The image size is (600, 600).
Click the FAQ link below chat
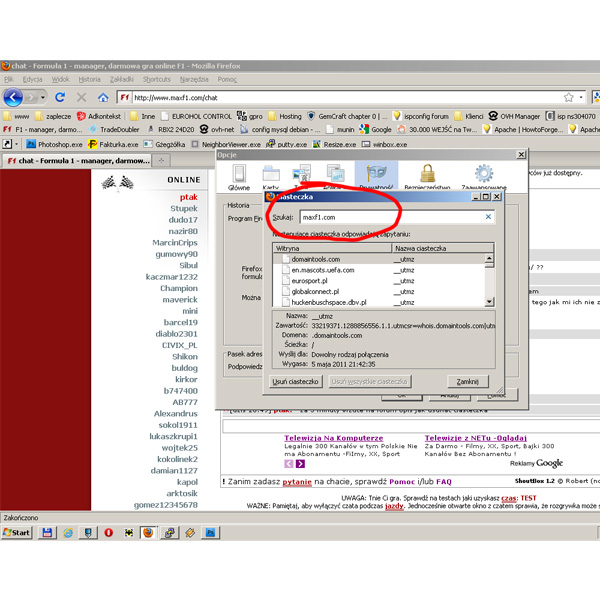click(444, 481)
